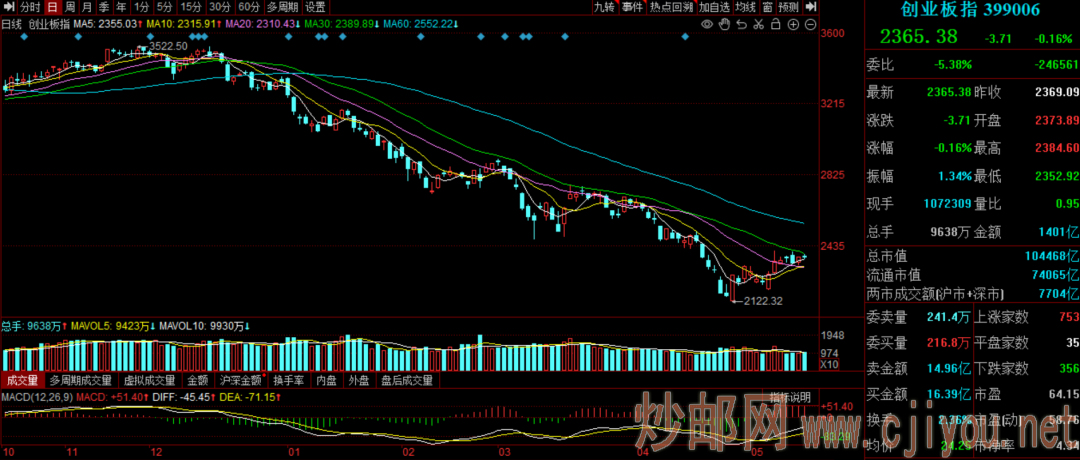
Task: Select 沪深金额 indicator tab
Action: click(x=241, y=379)
